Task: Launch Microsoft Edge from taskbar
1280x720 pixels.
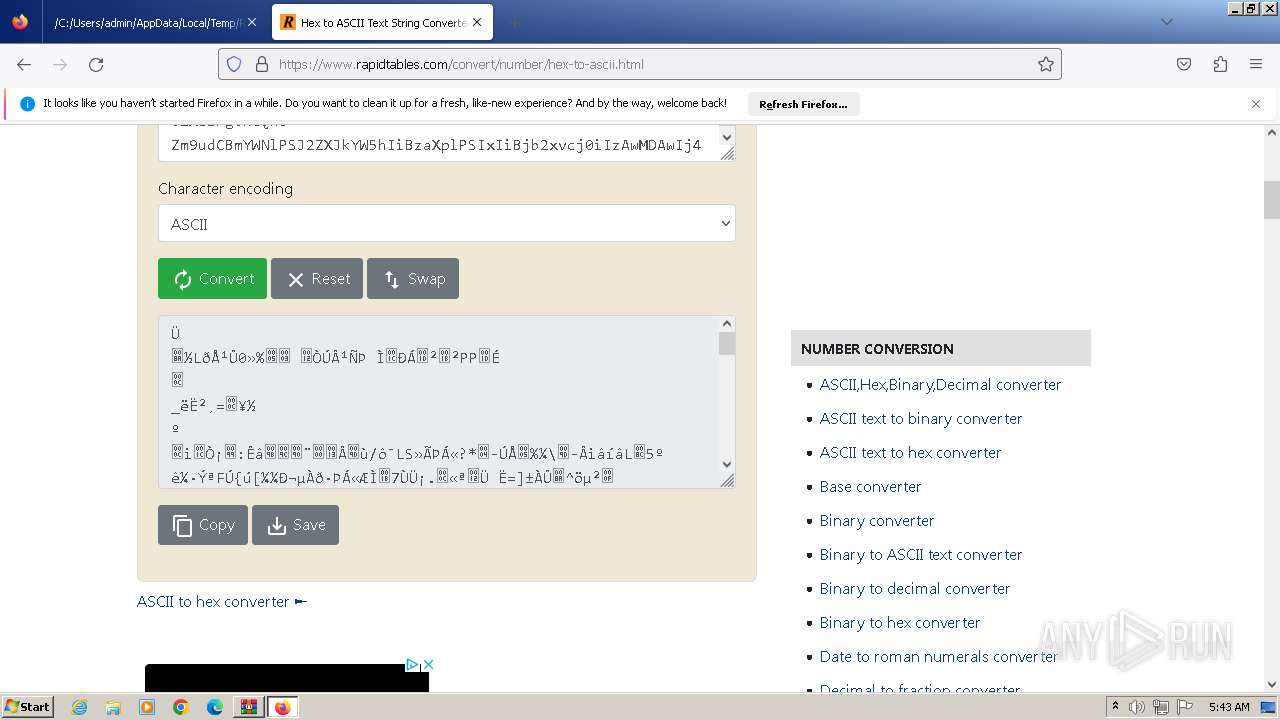Action: tap(215, 707)
